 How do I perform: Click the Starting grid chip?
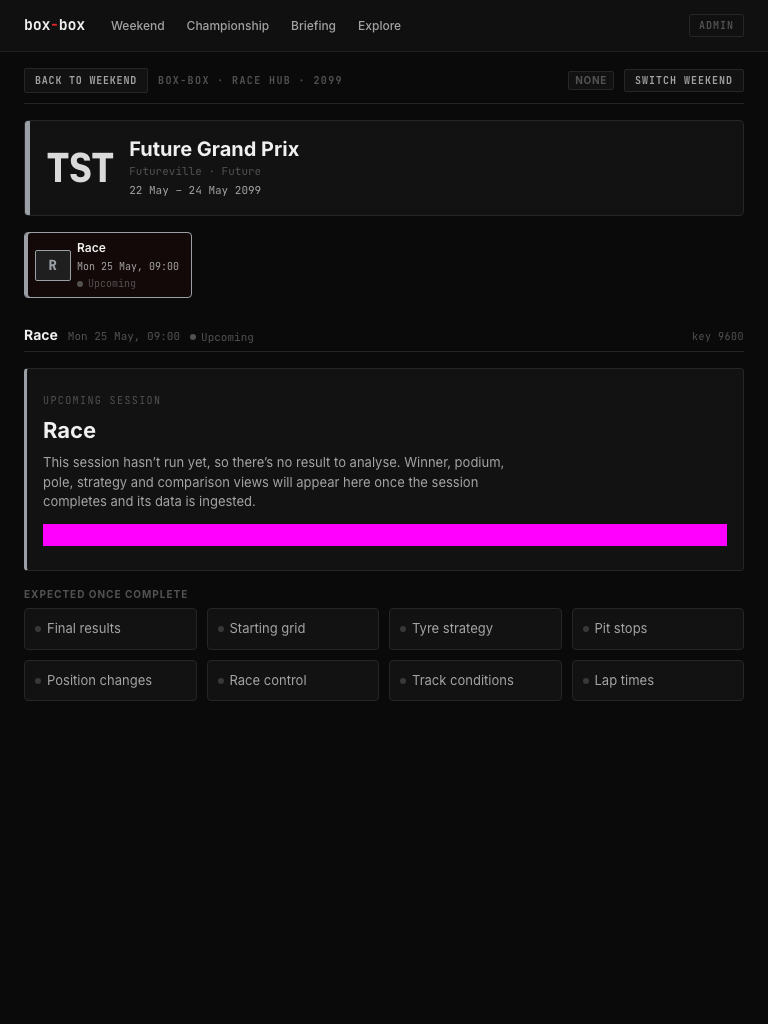[x=293, y=629]
